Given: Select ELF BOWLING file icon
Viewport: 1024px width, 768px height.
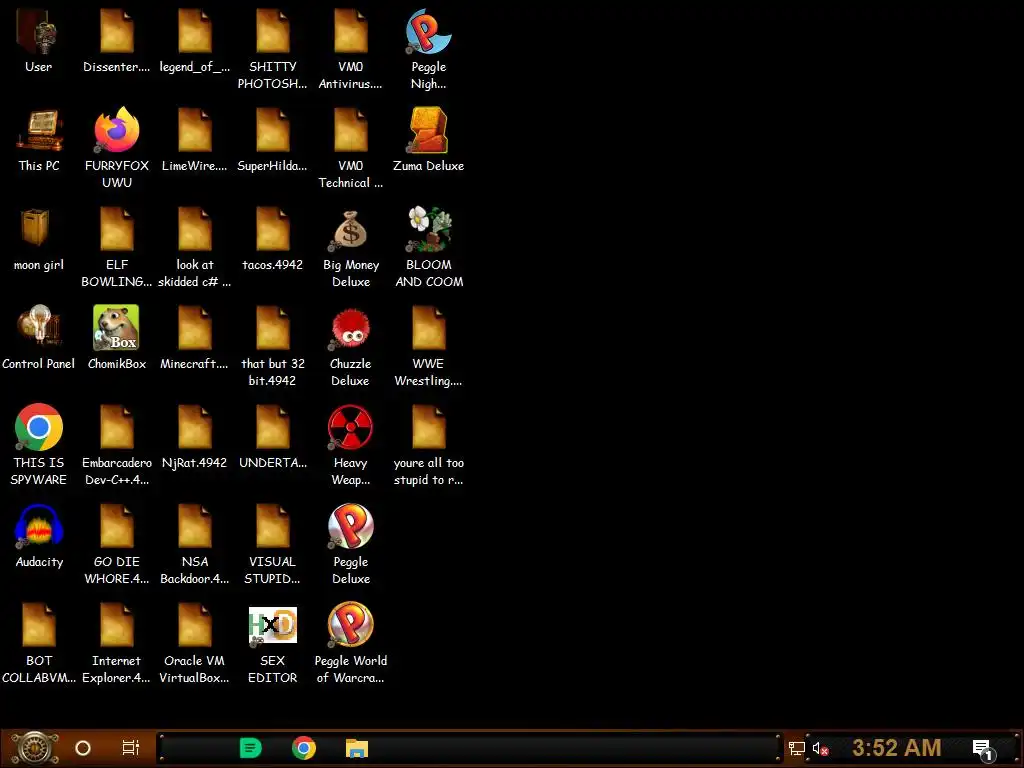Looking at the screenshot, I should pos(117,229).
